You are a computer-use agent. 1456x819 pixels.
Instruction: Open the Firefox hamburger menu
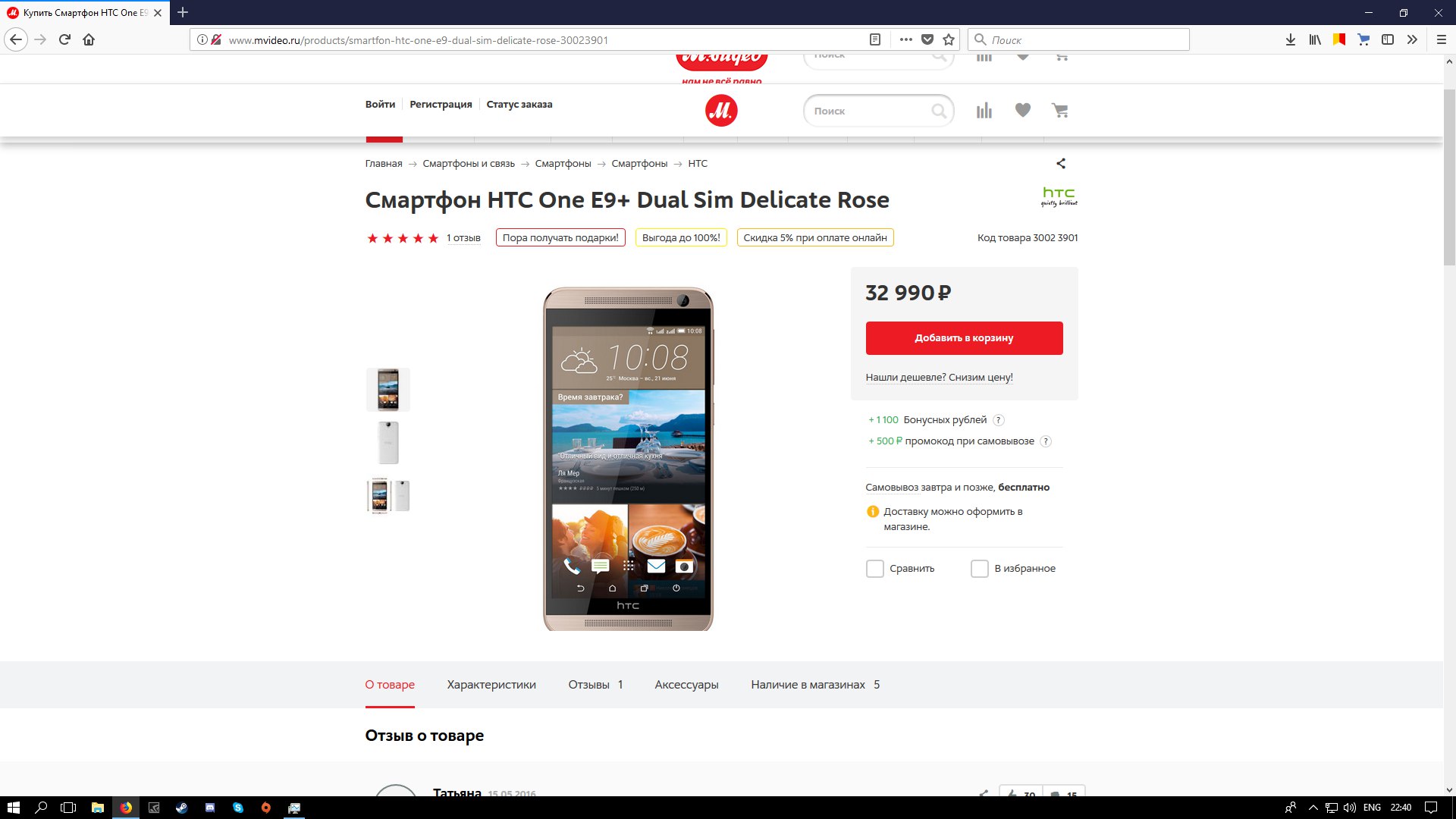1442,39
